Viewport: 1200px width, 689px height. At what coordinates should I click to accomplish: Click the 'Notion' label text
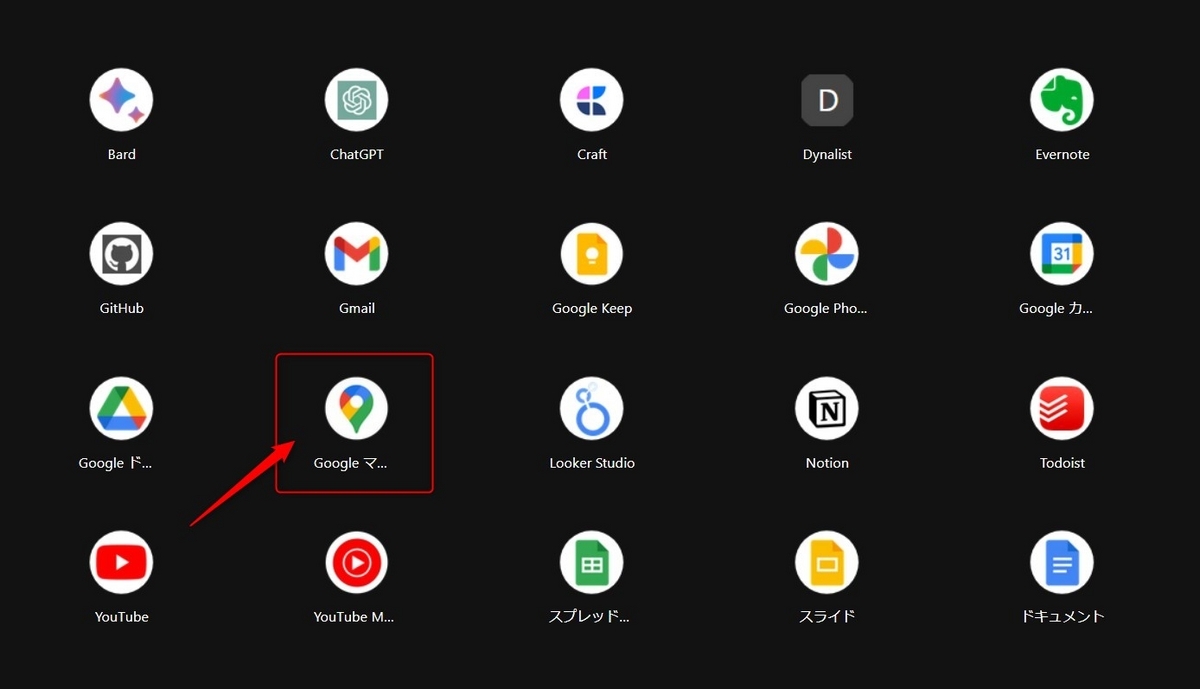(827, 463)
